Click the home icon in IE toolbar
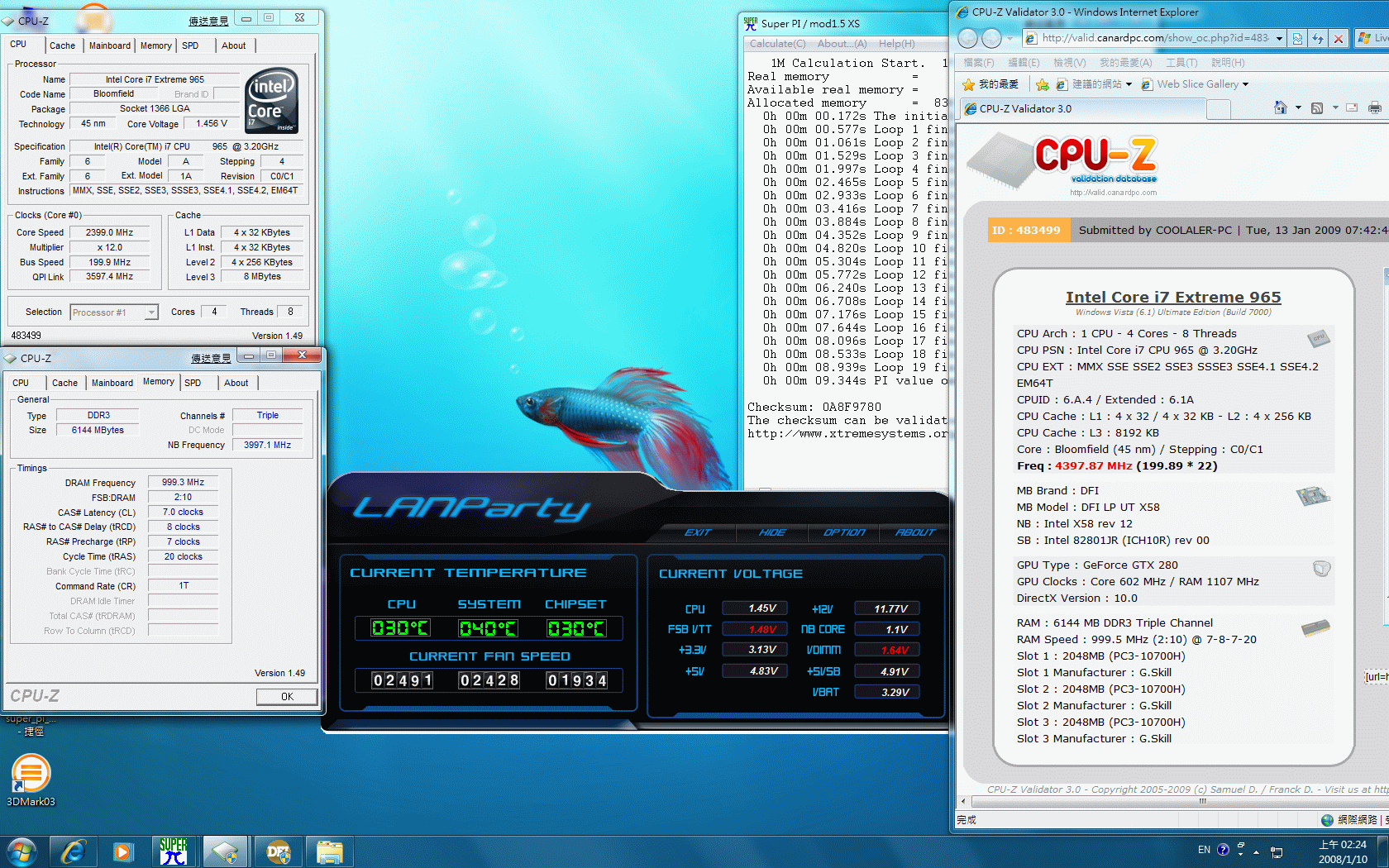Image resolution: width=1389 pixels, height=868 pixels. point(1280,108)
